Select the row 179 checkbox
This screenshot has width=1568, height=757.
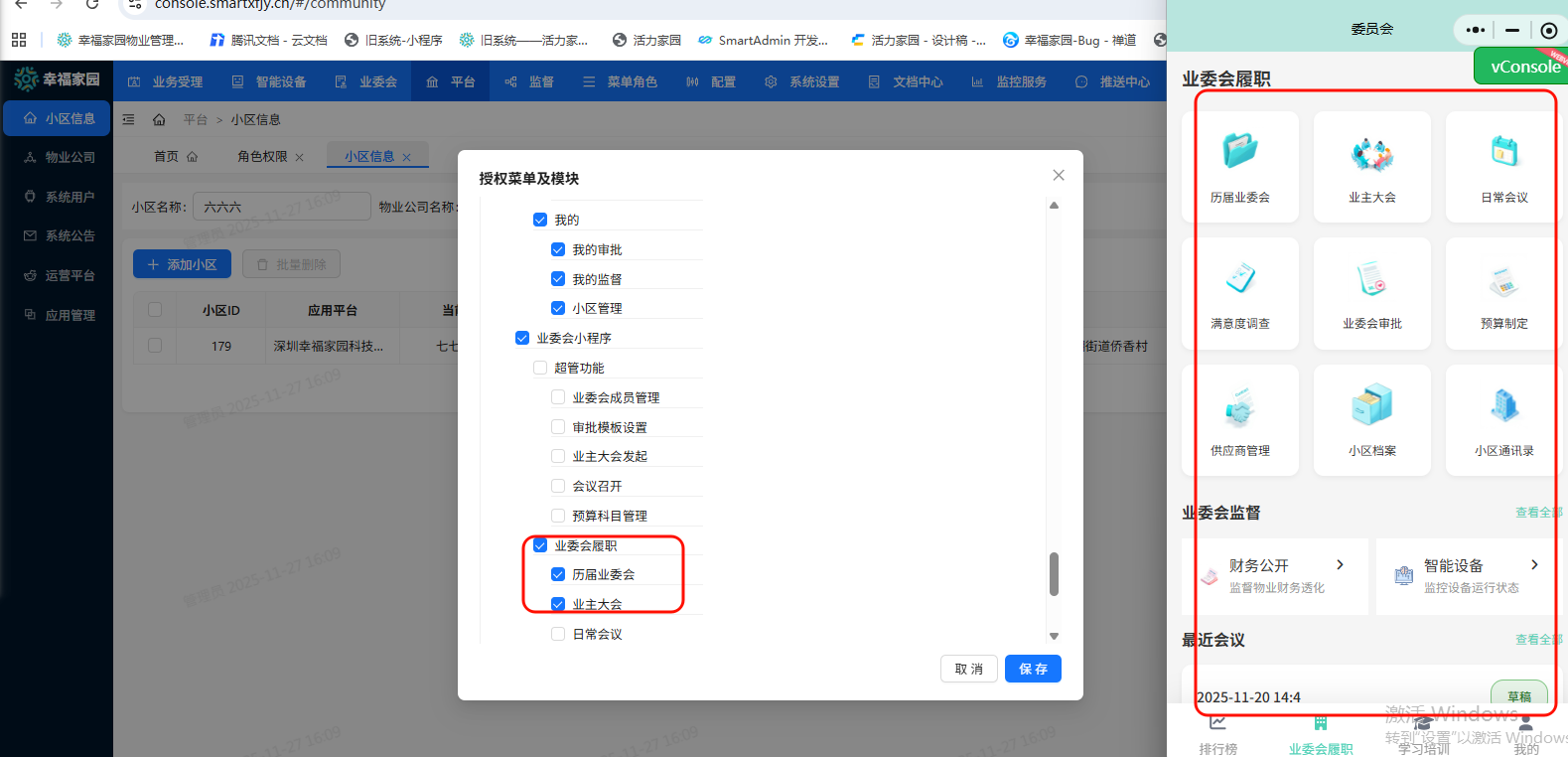pos(155,346)
